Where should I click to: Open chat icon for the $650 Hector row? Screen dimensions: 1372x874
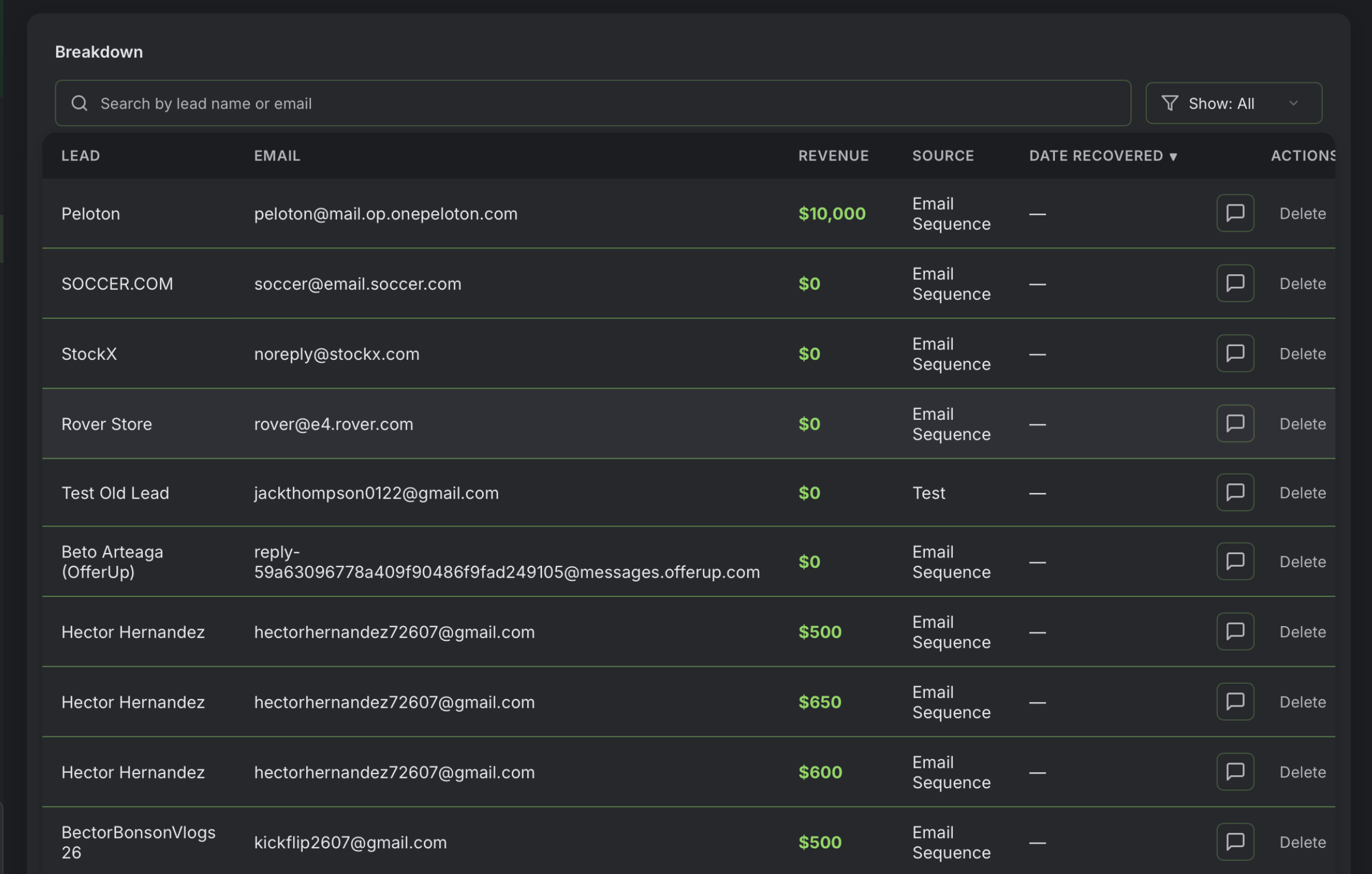[1235, 701]
